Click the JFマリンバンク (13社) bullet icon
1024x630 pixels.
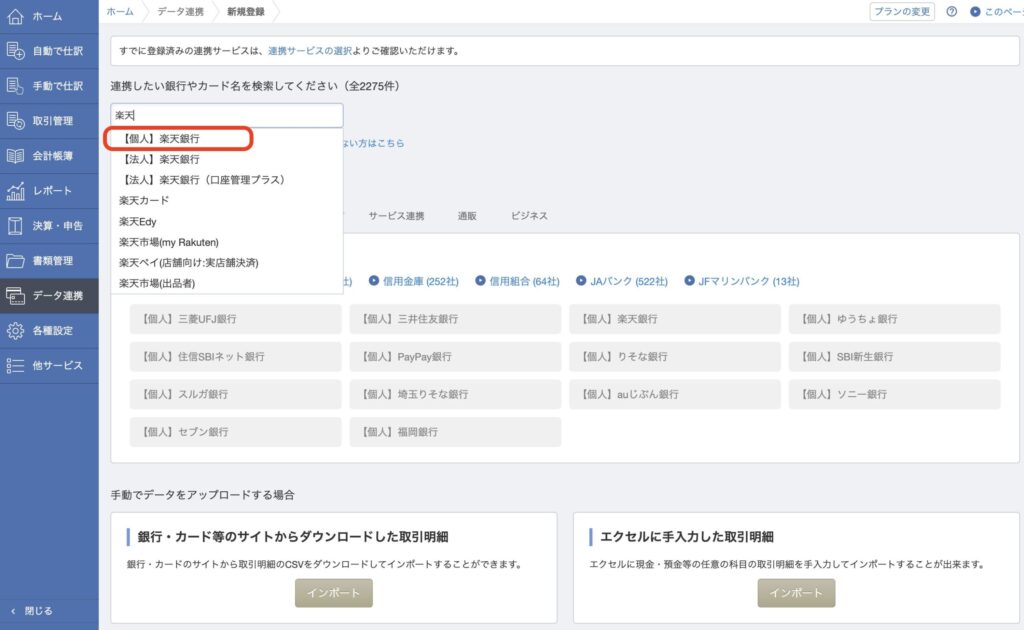[x=689, y=280]
